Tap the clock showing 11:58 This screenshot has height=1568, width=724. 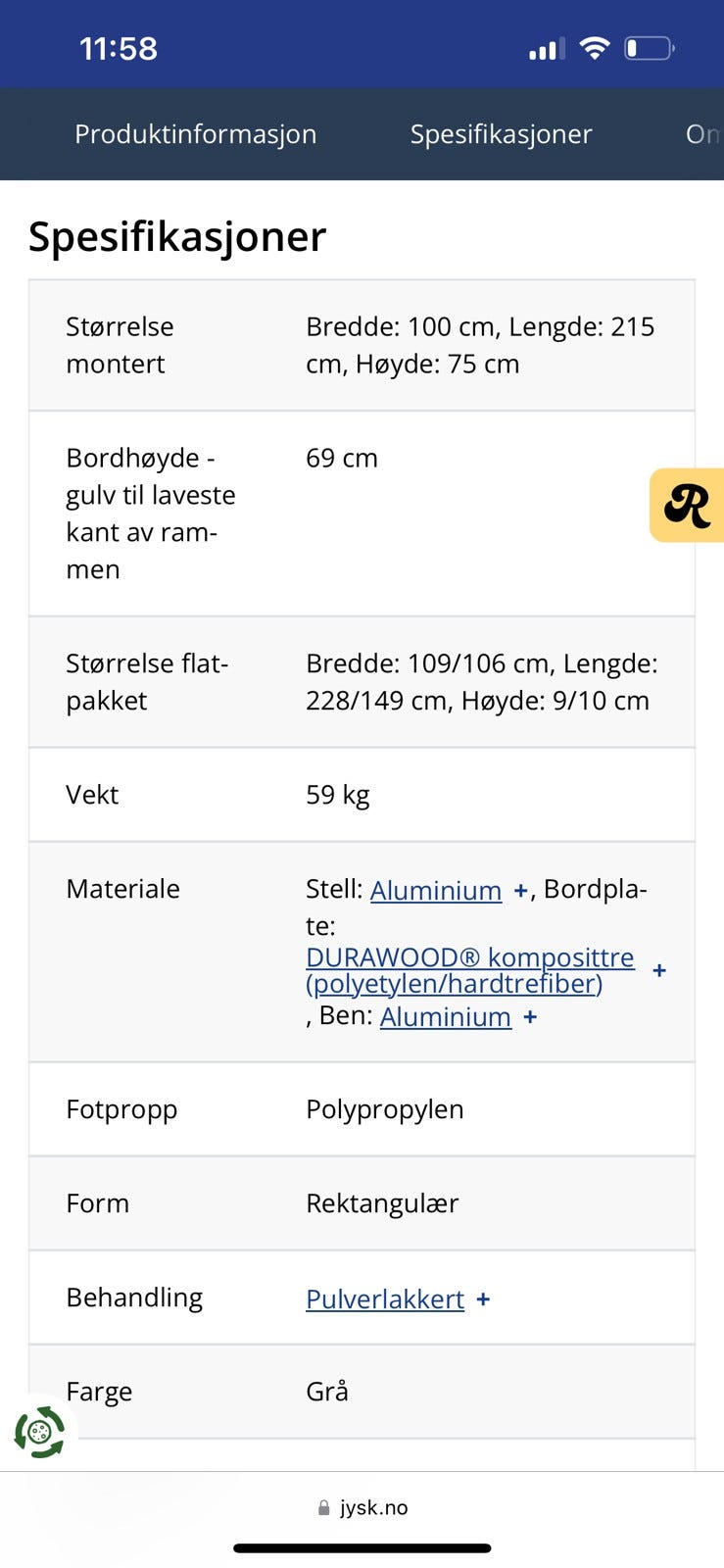click(x=120, y=46)
